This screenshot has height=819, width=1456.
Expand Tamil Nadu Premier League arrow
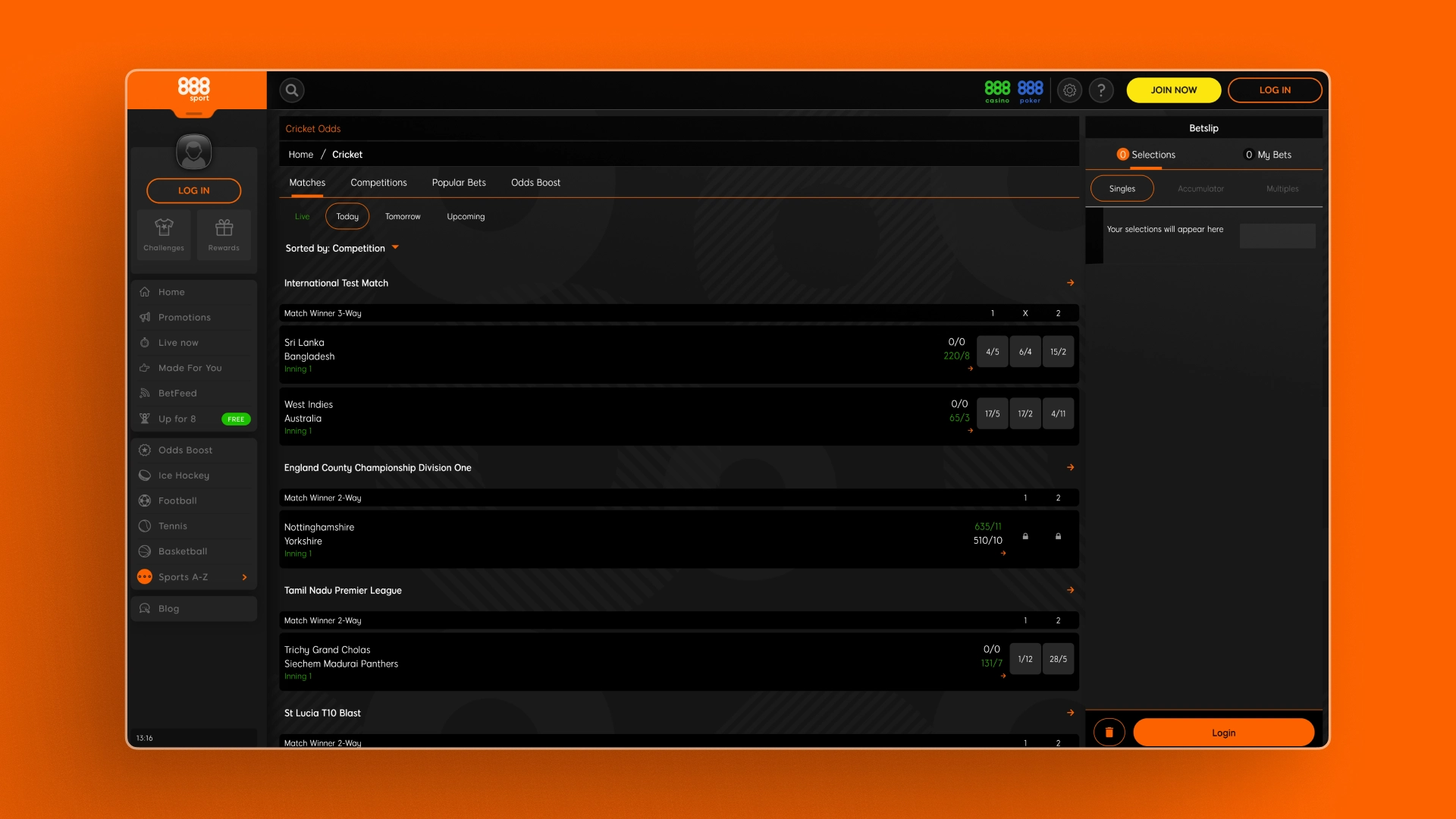[1070, 590]
